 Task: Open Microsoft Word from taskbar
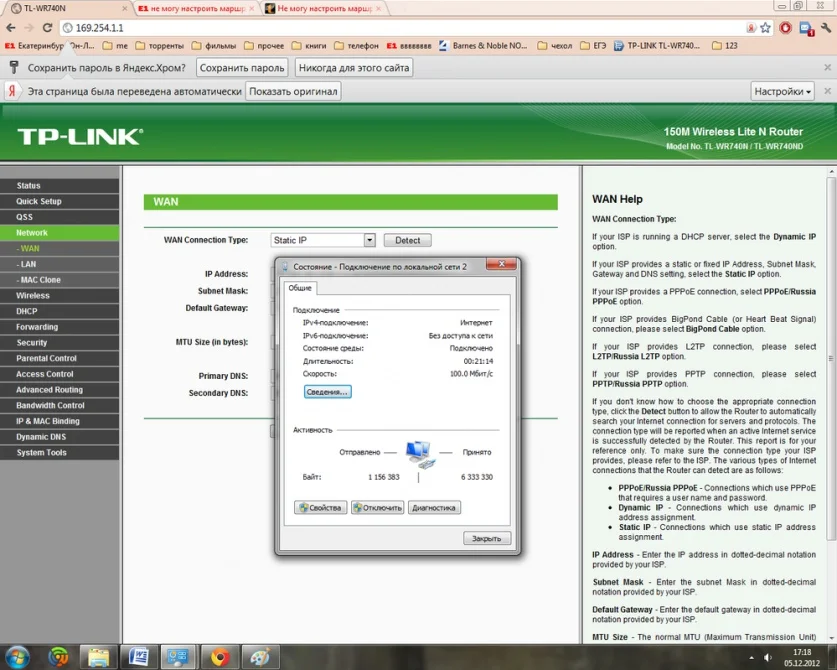tap(139, 657)
